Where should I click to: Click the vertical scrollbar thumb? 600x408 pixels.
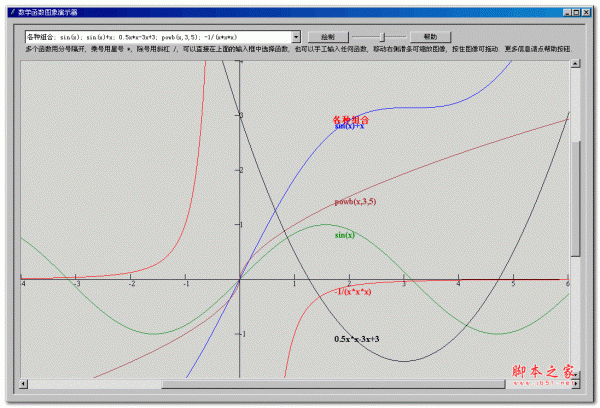[575, 198]
